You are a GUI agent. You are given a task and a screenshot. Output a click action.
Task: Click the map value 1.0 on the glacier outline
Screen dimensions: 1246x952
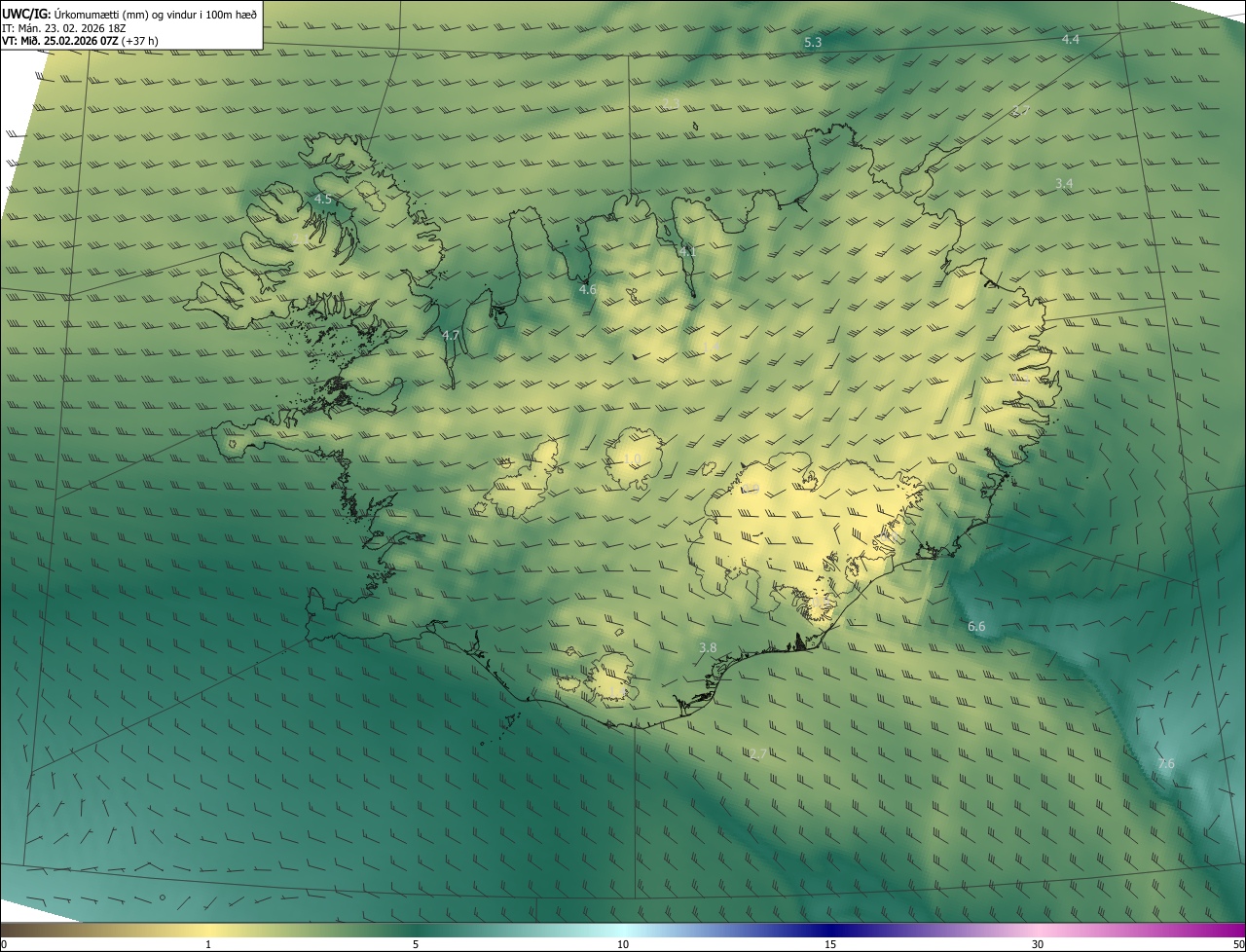coord(632,458)
